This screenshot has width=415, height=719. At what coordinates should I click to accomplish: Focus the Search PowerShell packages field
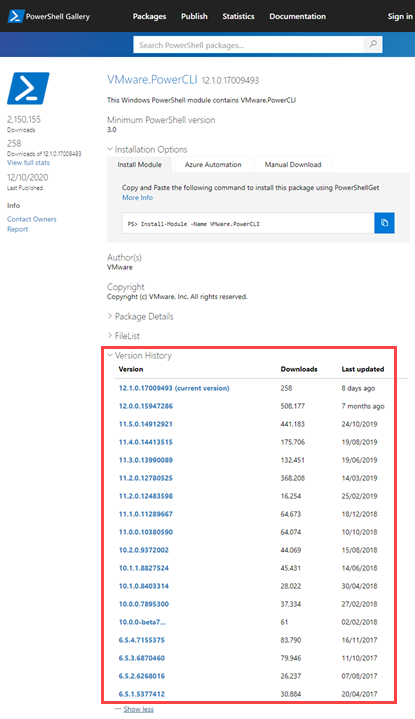(x=249, y=45)
